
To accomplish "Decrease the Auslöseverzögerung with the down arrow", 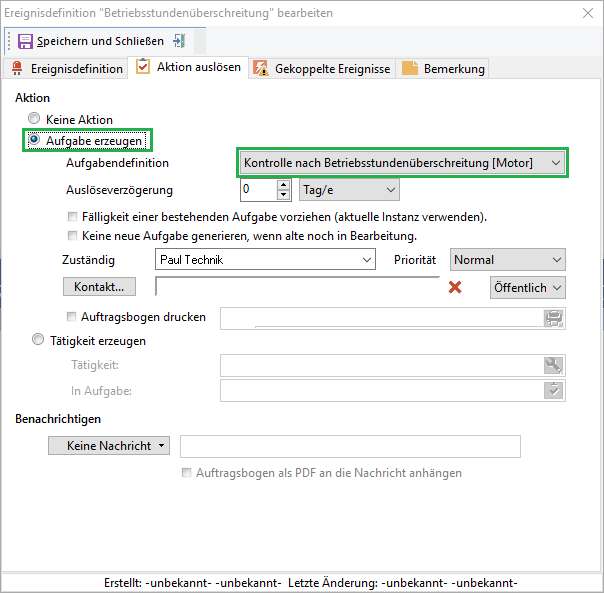I will click(x=284, y=195).
